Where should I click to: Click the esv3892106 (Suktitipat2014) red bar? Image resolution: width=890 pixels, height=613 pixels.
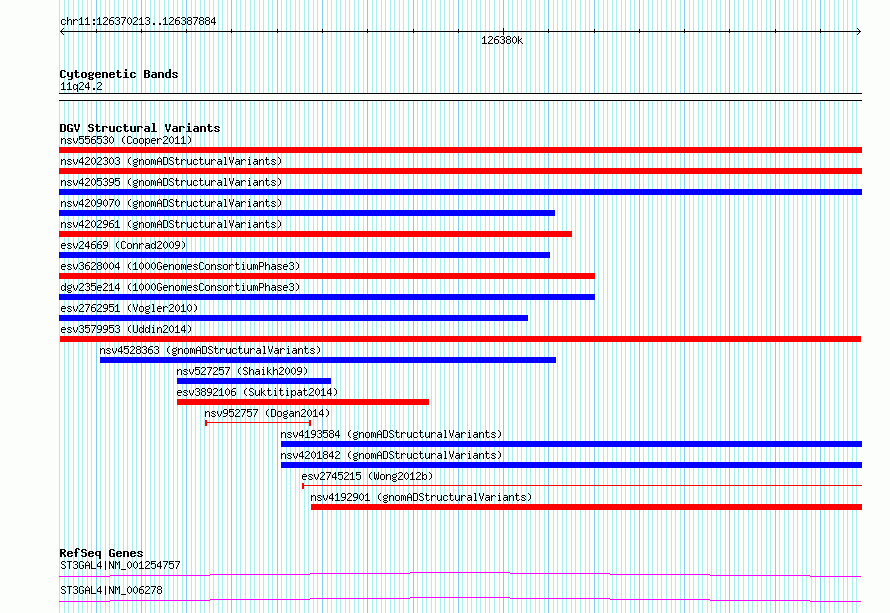tap(303, 402)
